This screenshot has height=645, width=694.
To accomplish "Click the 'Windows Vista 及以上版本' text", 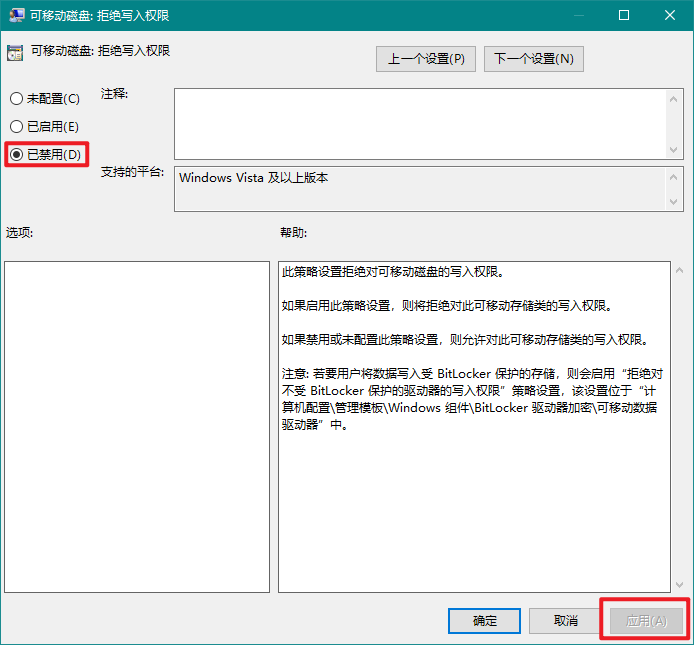I will click(254, 178).
